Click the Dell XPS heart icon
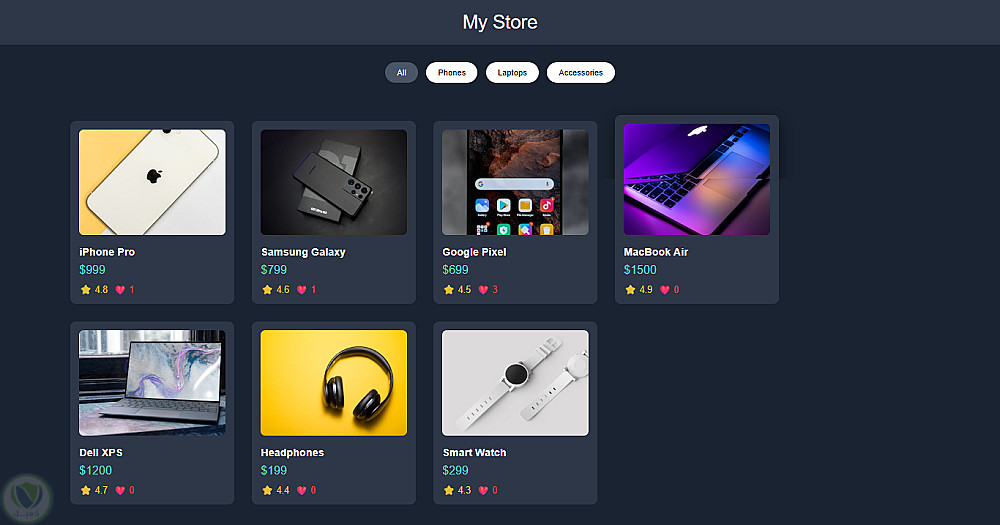 click(x=120, y=491)
